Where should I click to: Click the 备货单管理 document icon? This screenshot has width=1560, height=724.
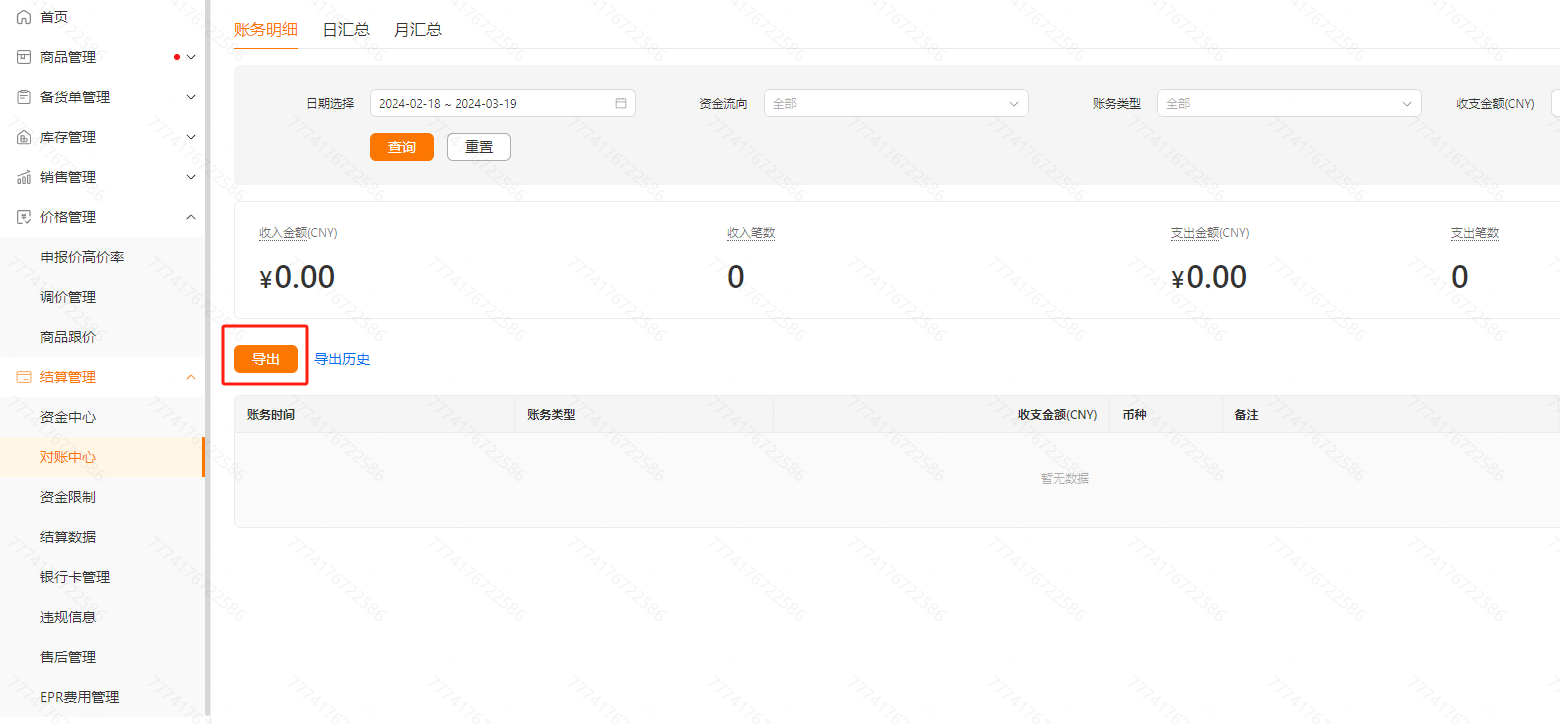coord(24,97)
